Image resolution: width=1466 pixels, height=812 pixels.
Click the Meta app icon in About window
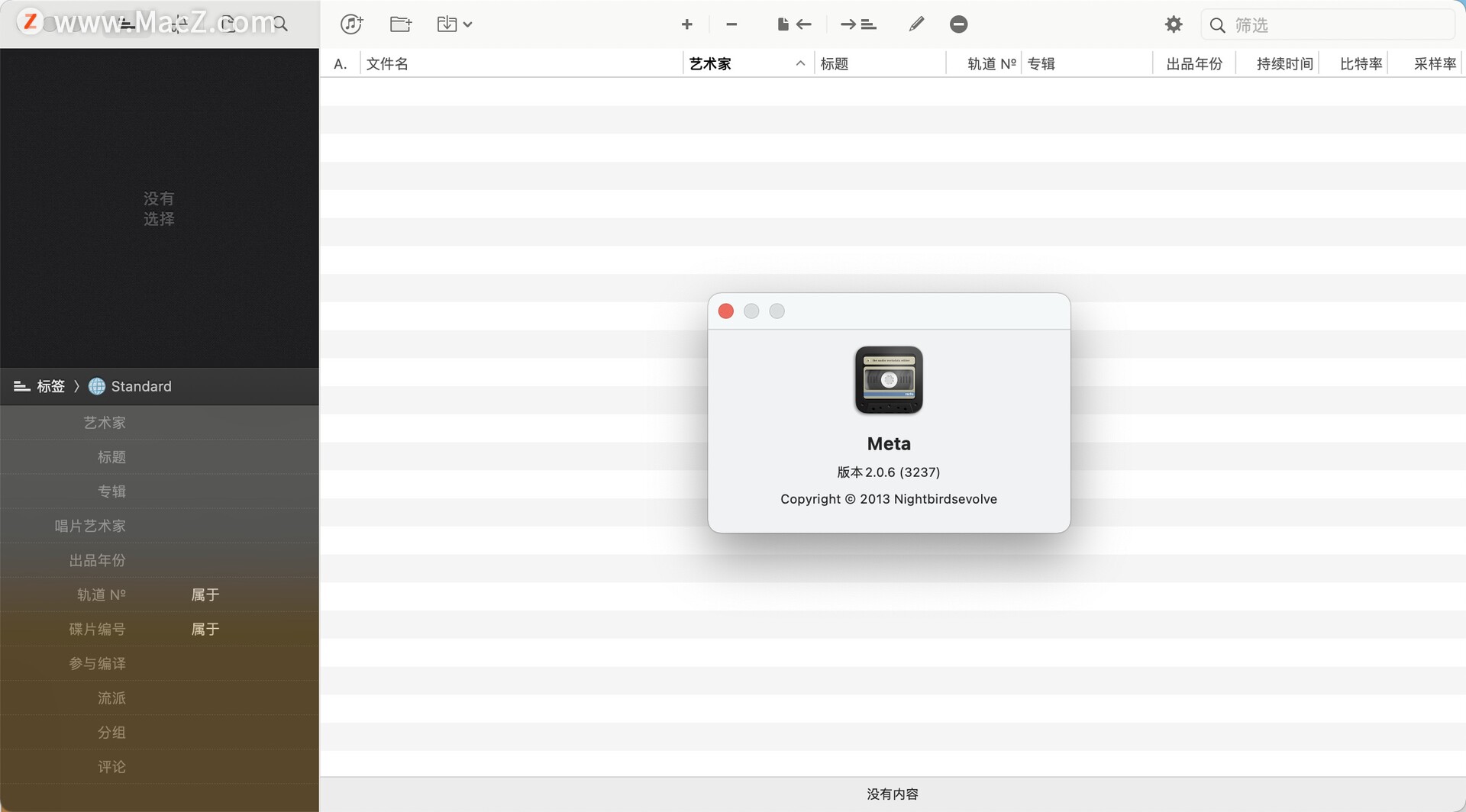pyautogui.click(x=889, y=380)
